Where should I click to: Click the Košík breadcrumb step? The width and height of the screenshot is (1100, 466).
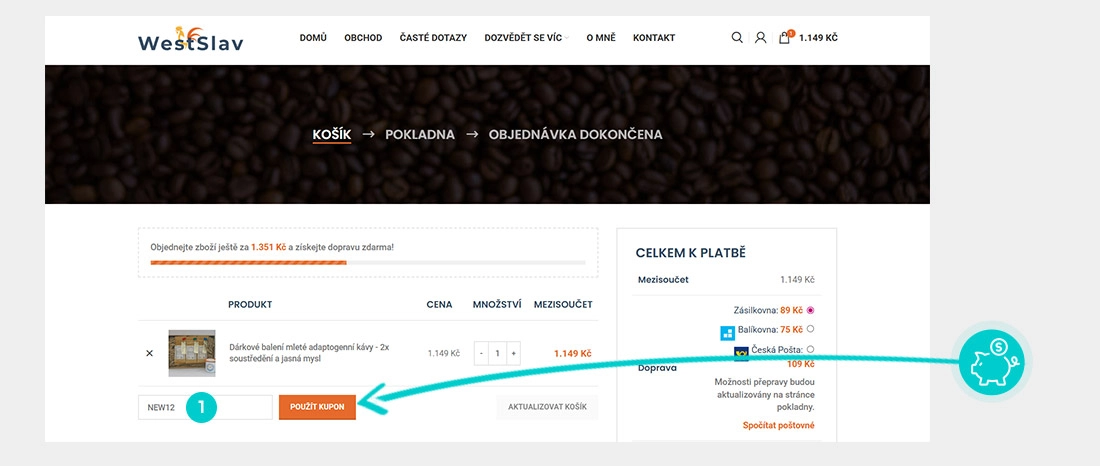332,134
